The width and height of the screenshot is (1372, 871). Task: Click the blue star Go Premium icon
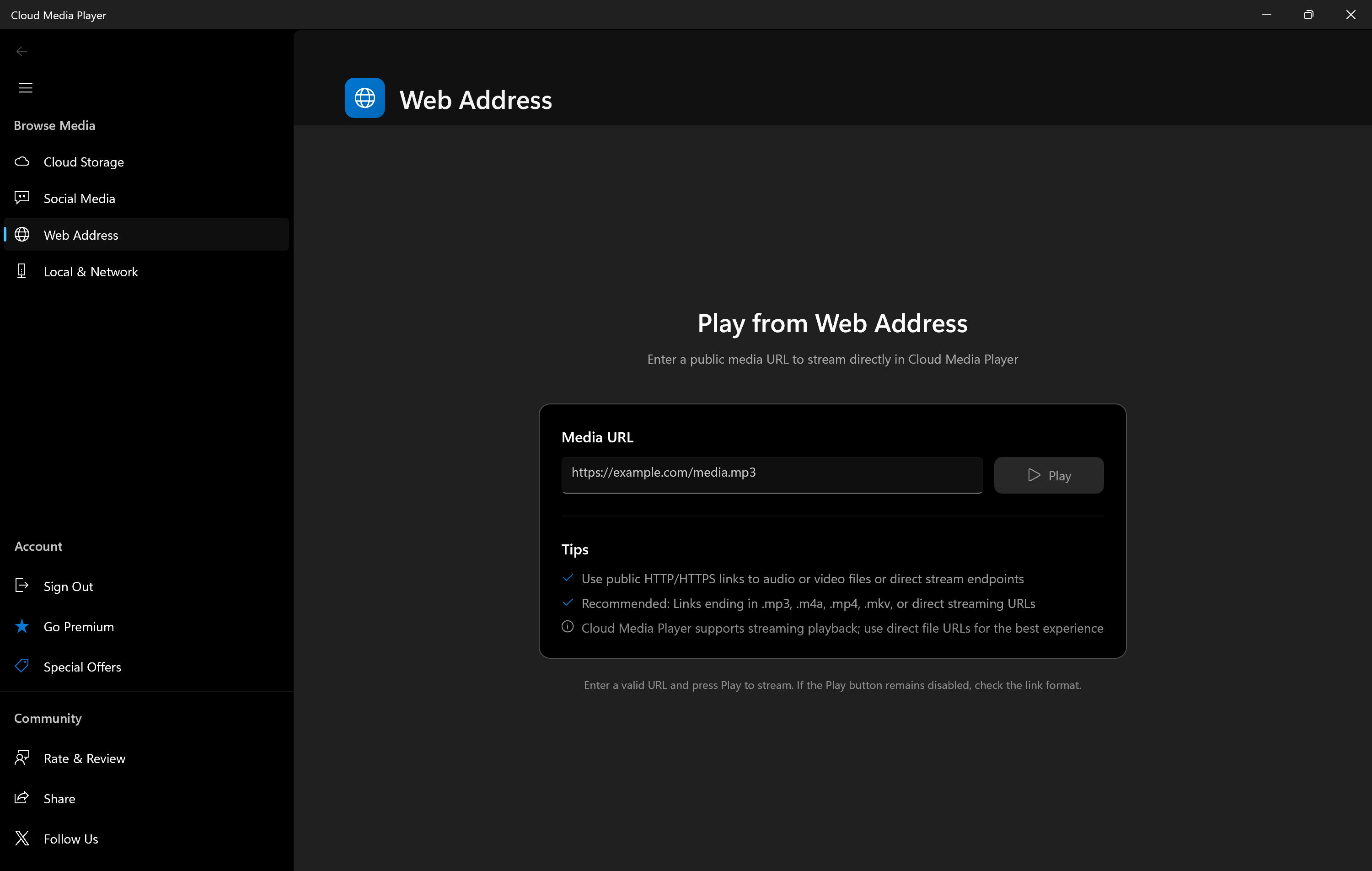pos(21,626)
